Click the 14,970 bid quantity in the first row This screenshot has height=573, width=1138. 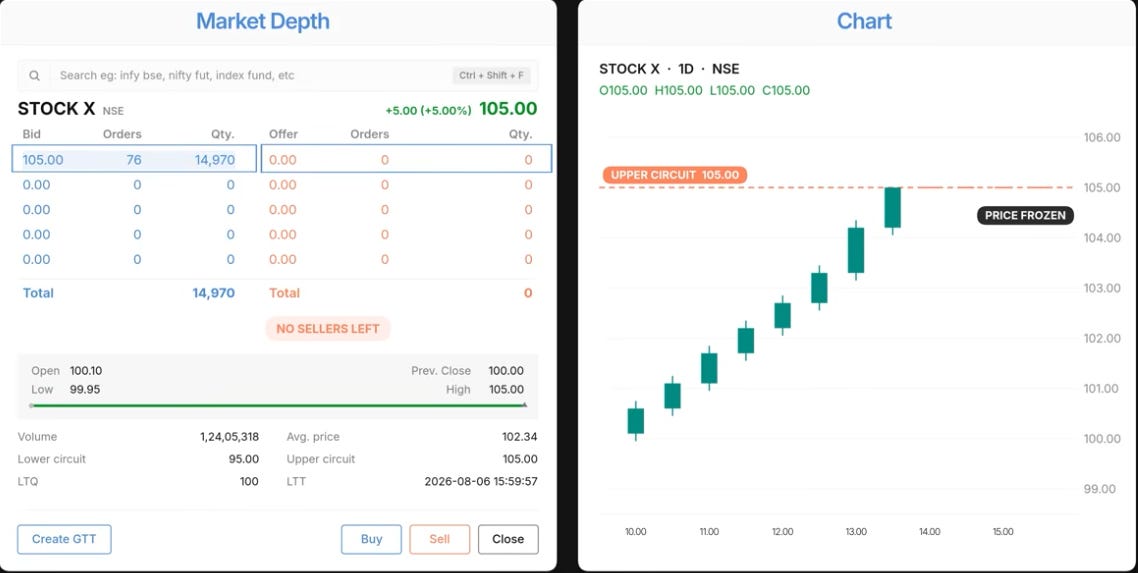(x=215, y=160)
